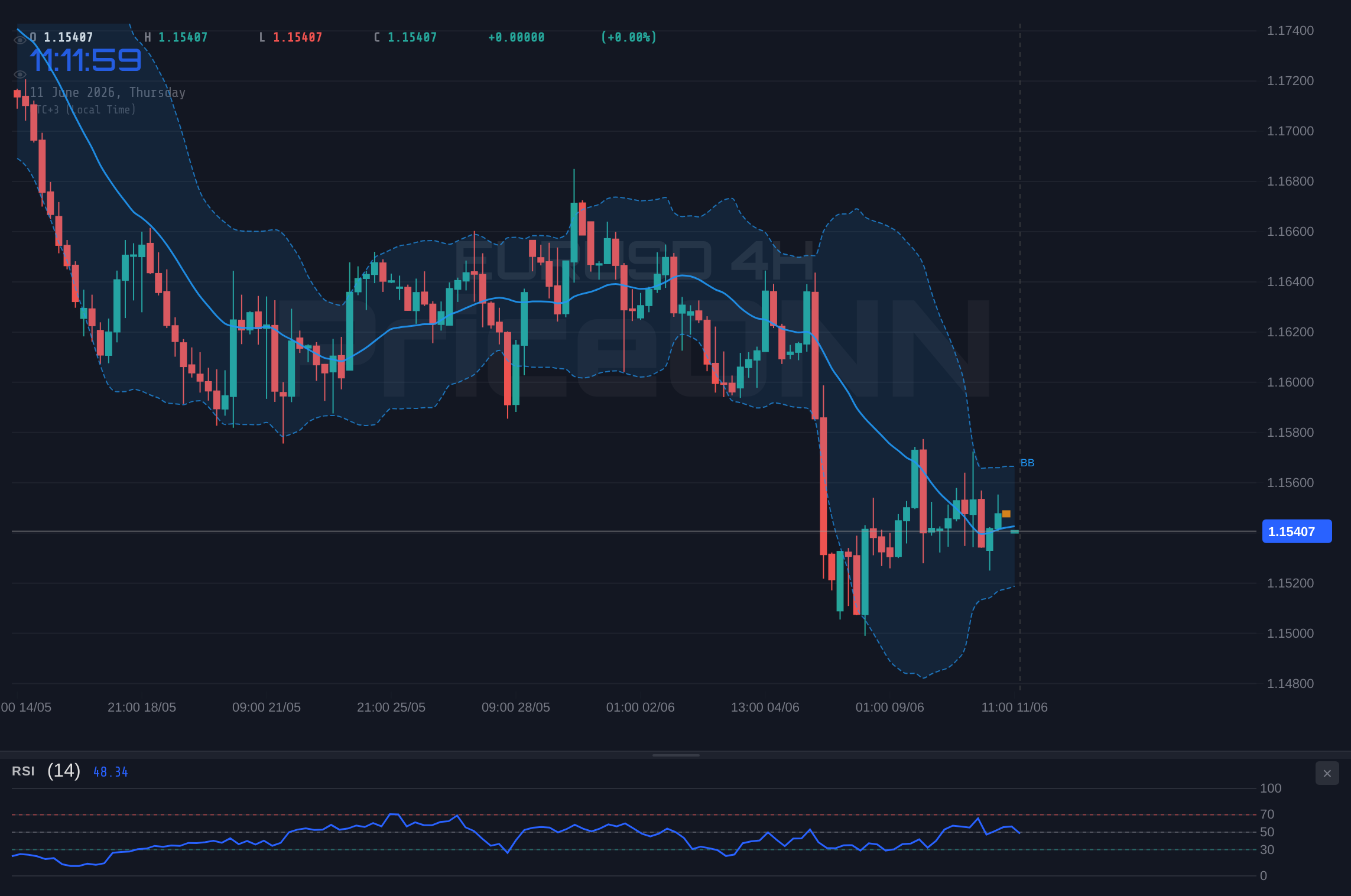Viewport: 1351px width, 896px height.
Task: Click the open value O 1.15407
Action: 61,37
